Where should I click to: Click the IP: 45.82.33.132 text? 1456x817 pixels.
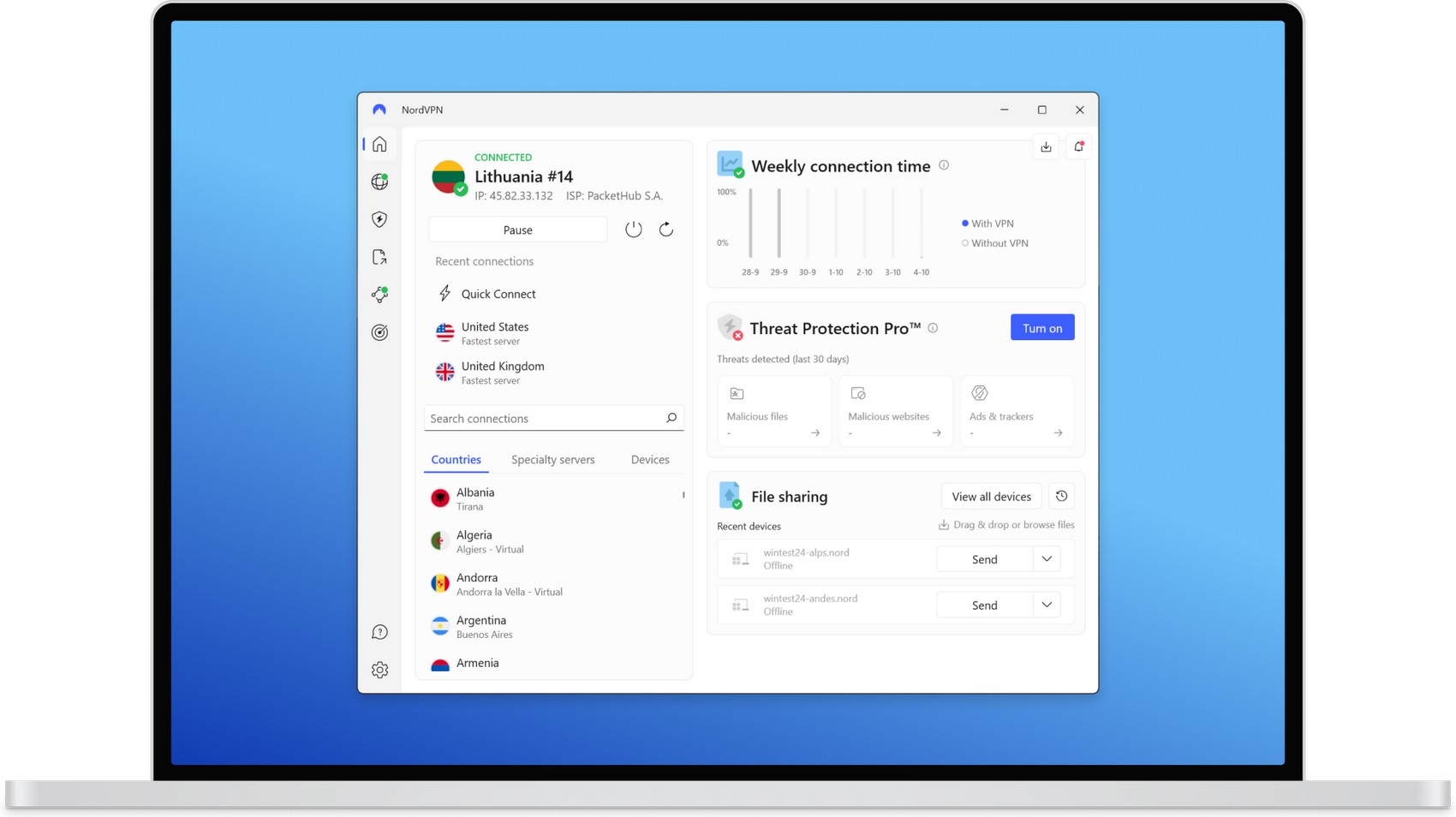pyautogui.click(x=514, y=196)
